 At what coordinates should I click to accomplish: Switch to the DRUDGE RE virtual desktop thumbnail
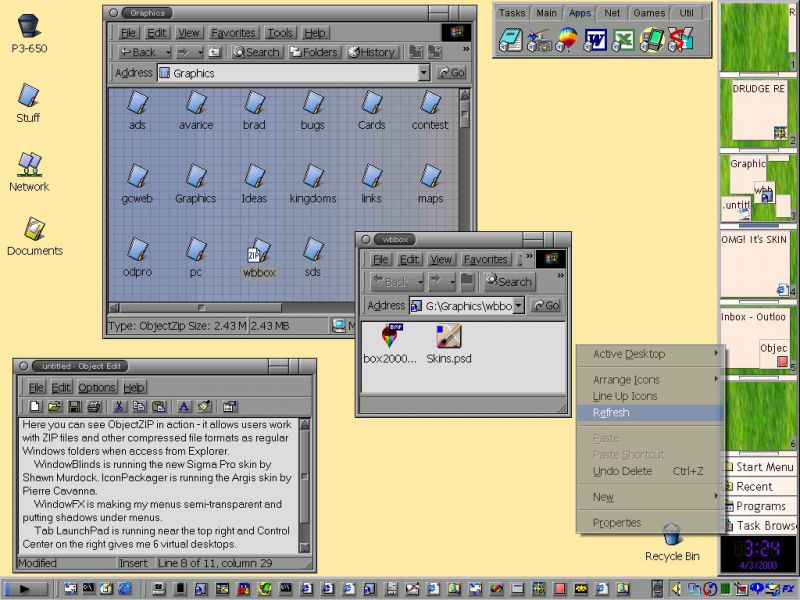tap(758, 111)
